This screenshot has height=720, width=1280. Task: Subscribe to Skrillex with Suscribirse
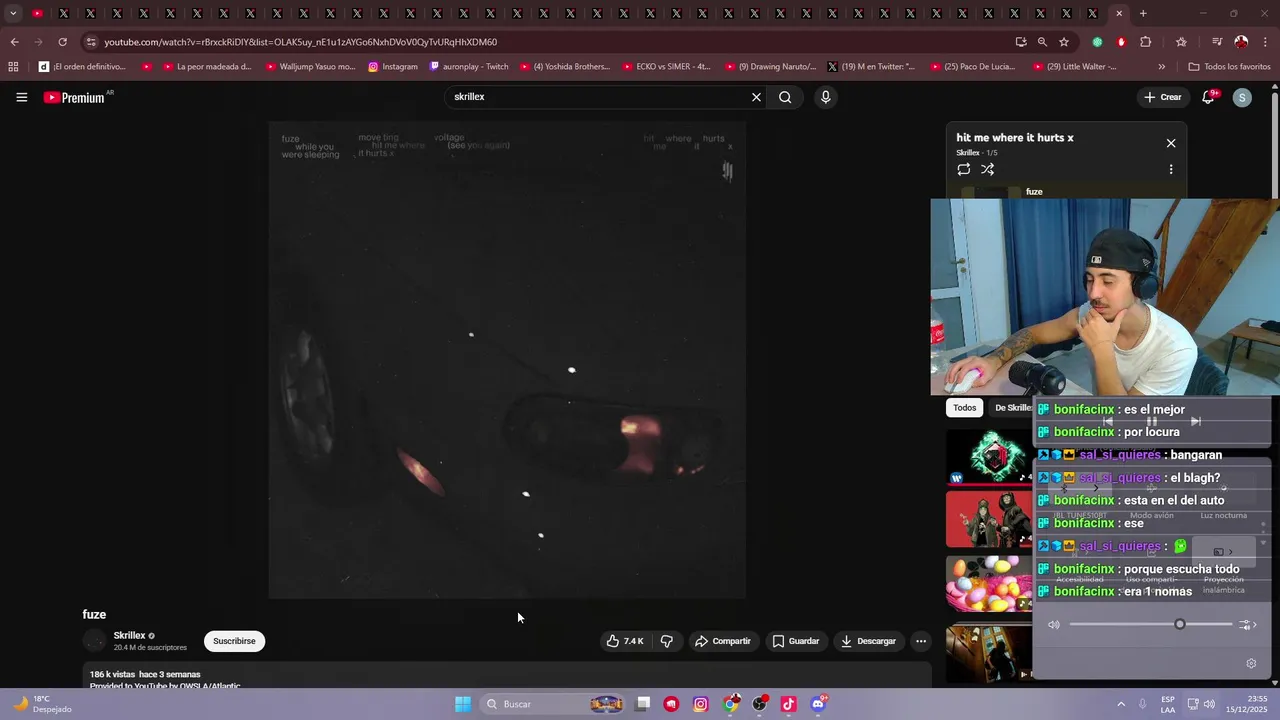(x=234, y=641)
